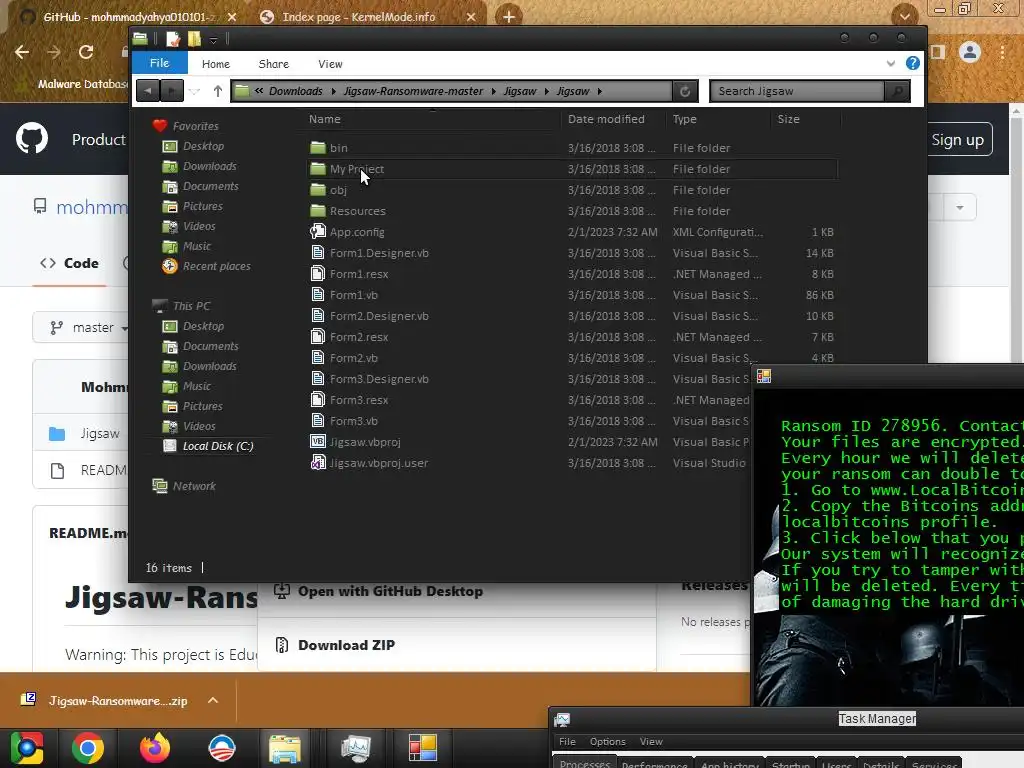Open options for downloaded Jigsaw-Ransomware zip
The image size is (1024, 768).
click(212, 701)
